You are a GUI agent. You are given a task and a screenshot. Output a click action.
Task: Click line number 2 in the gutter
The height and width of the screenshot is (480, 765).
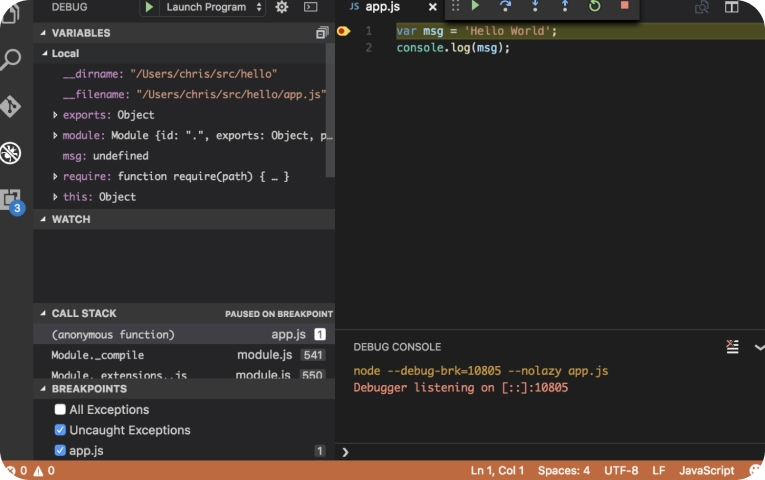tap(369, 48)
